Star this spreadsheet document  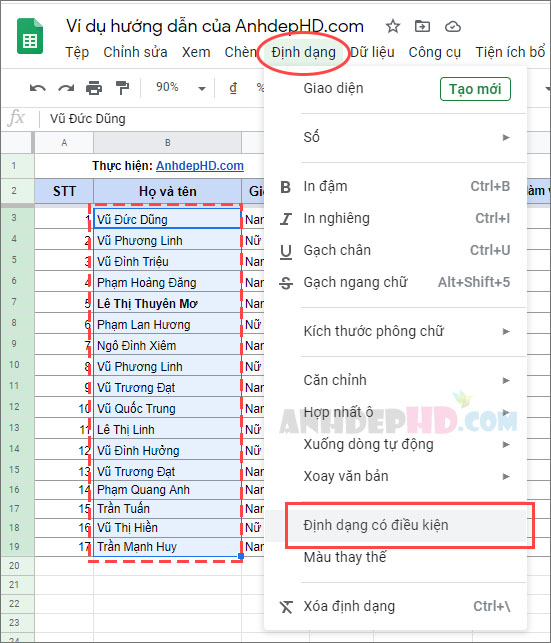(x=393, y=27)
